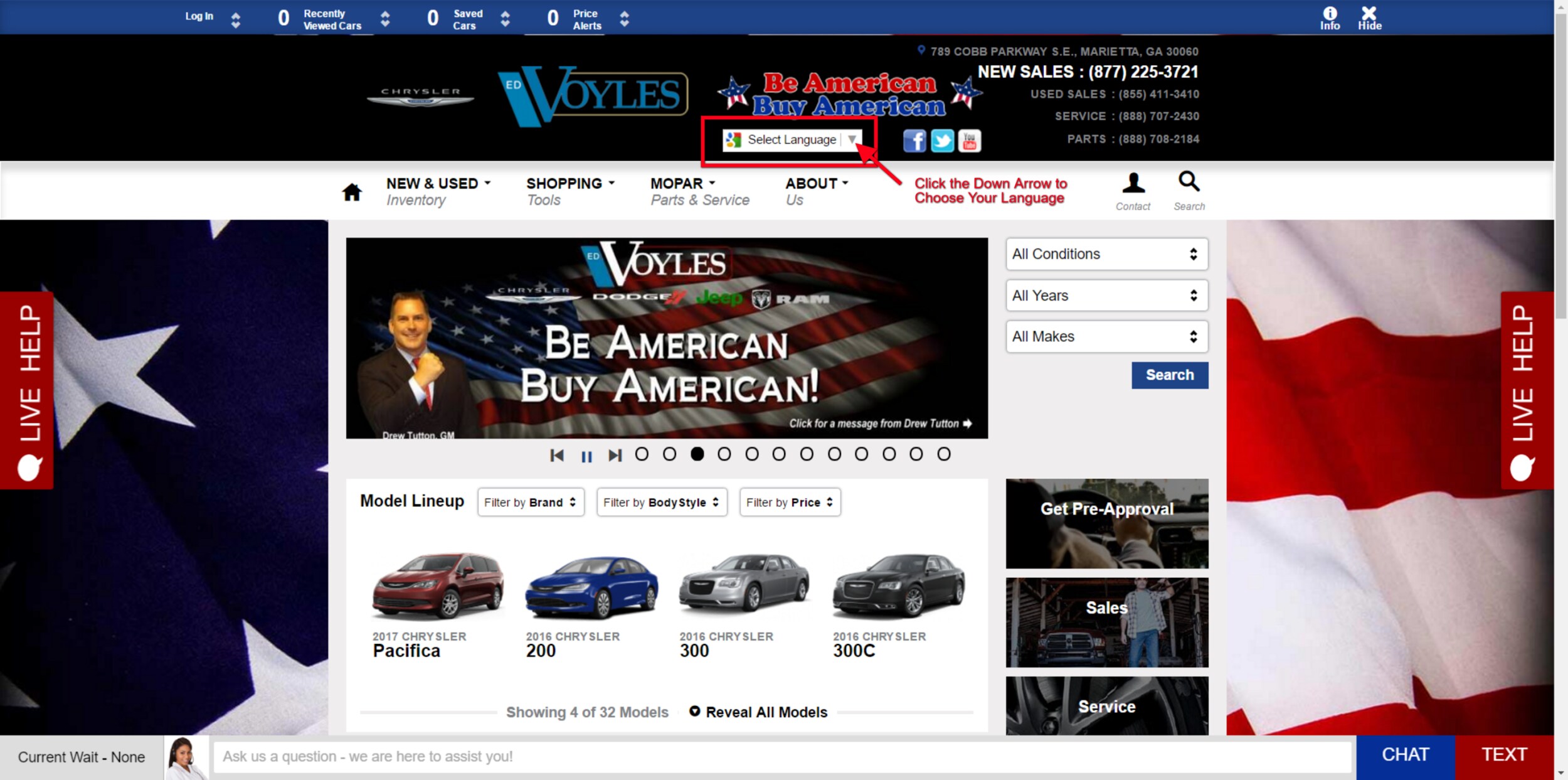Open the Filter by Price dropdown
The image size is (1568, 780).
pos(790,503)
